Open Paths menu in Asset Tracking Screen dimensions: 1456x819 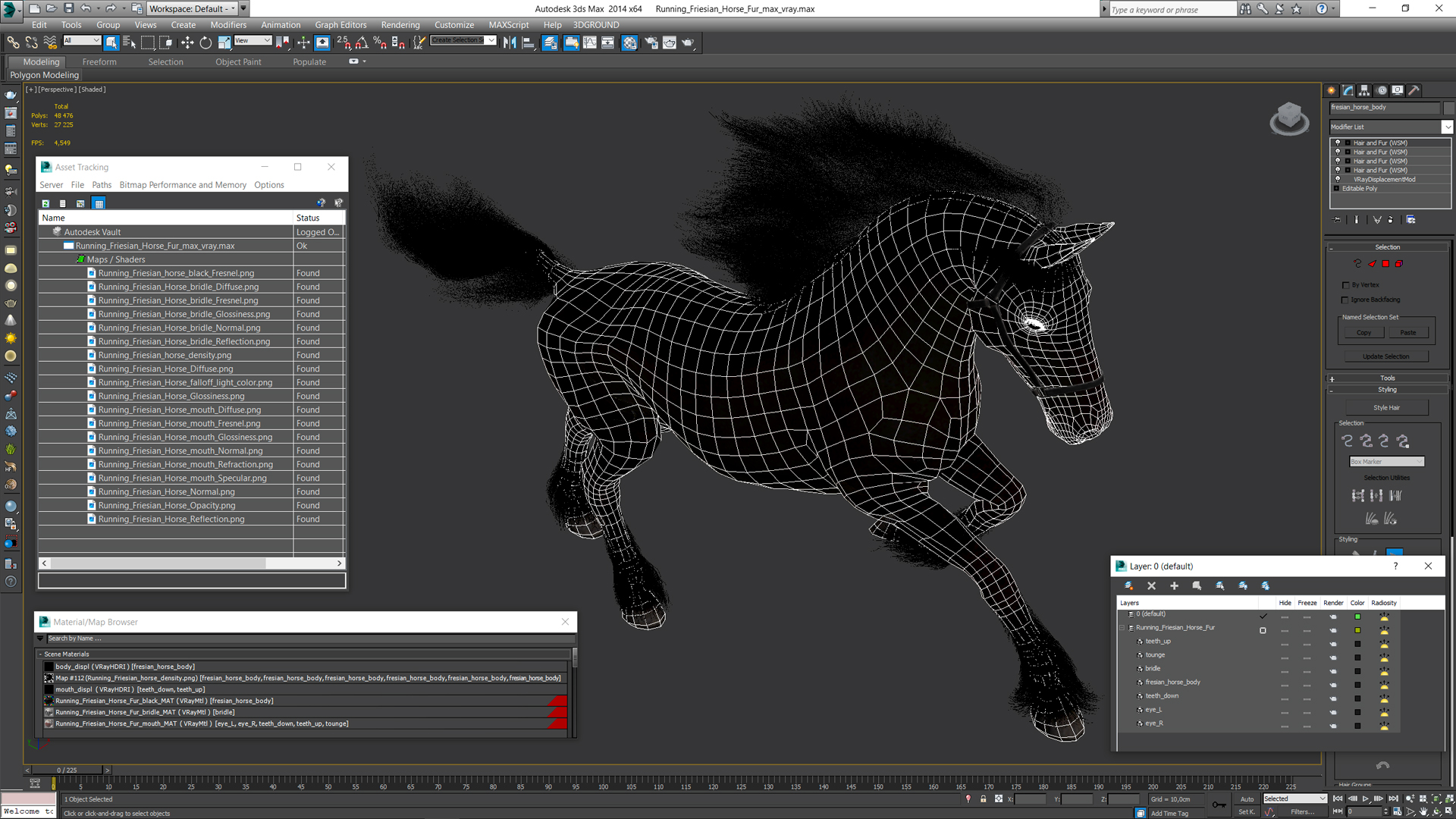(x=102, y=185)
